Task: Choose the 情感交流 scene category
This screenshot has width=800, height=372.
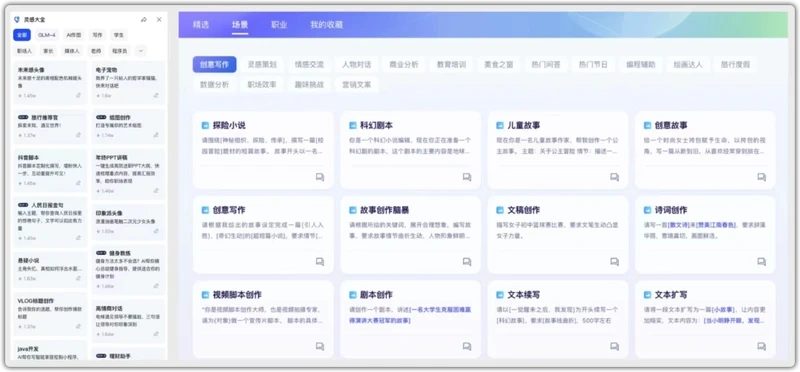Action: [x=309, y=65]
